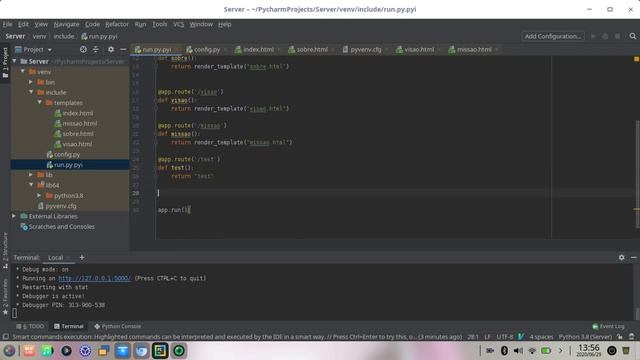Click Python 3.8 (Server) interpreter in status bar
Viewport: 640px width, 360px height.
[x=585, y=337]
